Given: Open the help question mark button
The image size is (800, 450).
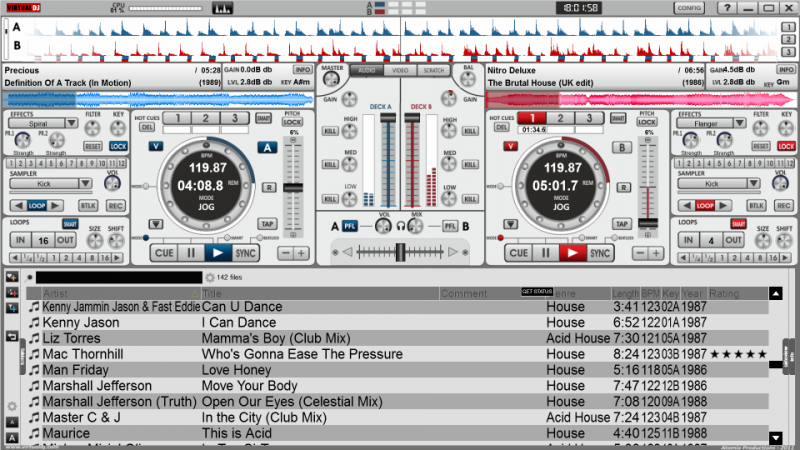Looking at the screenshot, I should (x=727, y=8).
